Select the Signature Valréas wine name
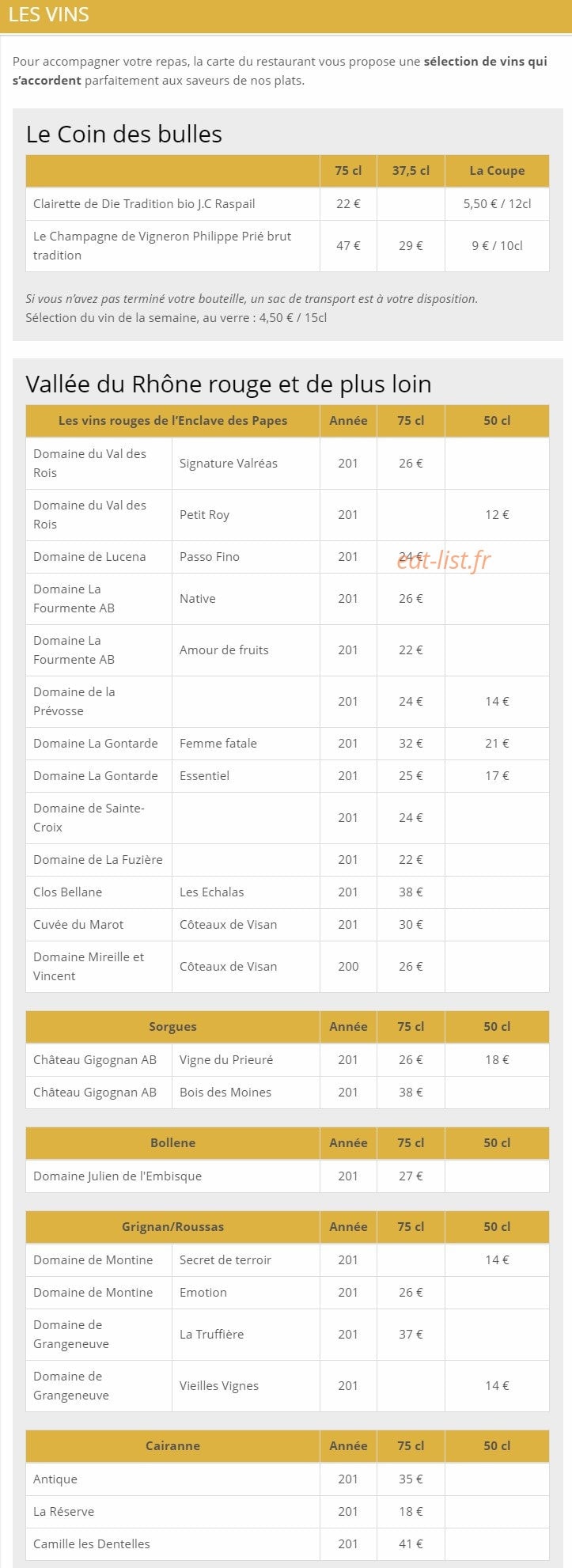 pyautogui.click(x=229, y=464)
